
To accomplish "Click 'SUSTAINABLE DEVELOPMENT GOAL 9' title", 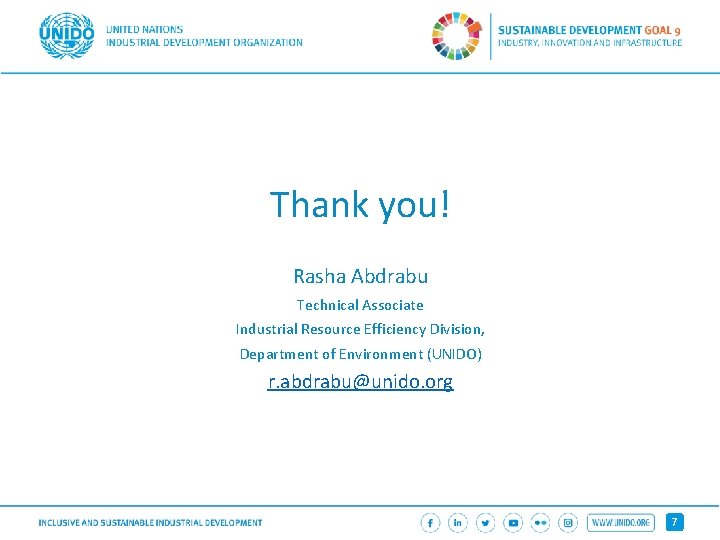I will click(589, 30).
